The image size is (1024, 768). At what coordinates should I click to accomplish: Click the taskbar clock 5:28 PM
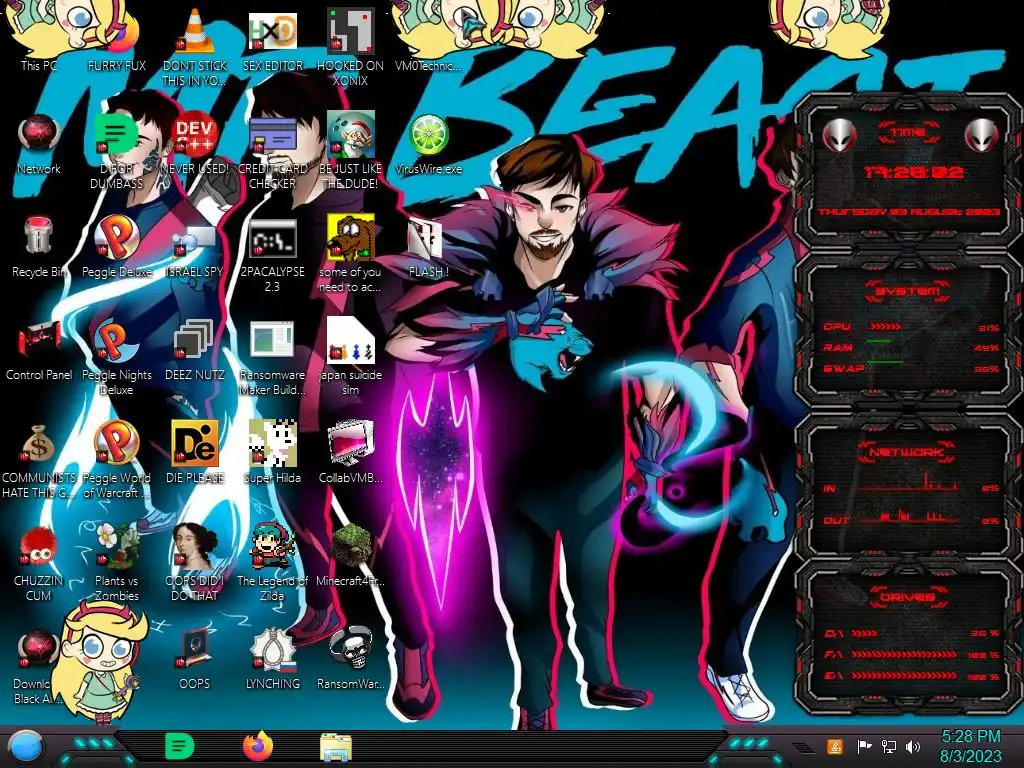971,737
